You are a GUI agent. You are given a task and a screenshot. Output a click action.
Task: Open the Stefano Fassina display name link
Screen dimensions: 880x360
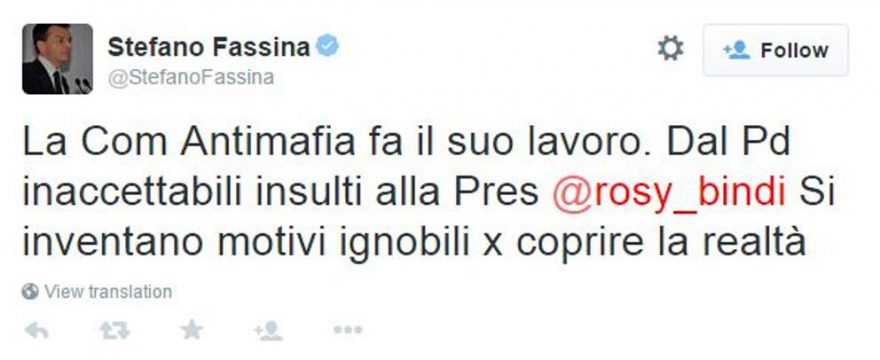[209, 47]
